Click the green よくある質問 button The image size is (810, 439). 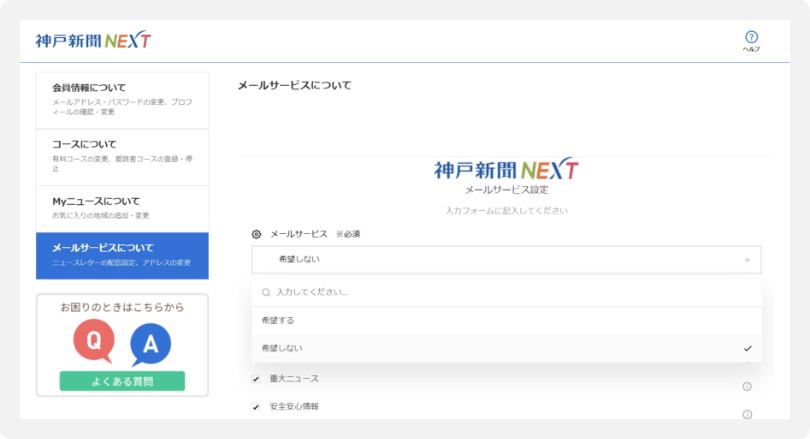(x=122, y=381)
